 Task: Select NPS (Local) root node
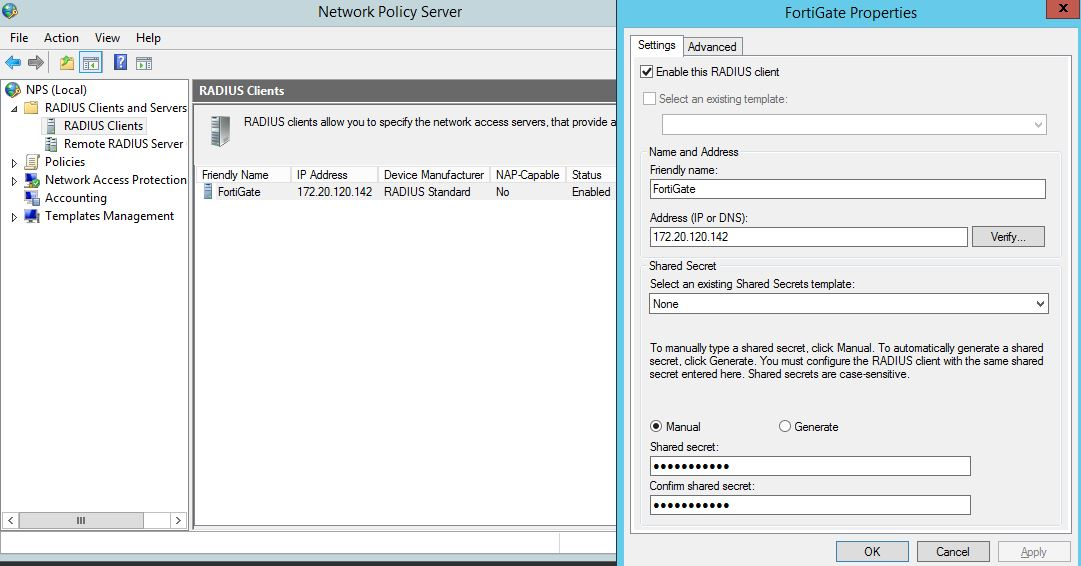(x=56, y=90)
